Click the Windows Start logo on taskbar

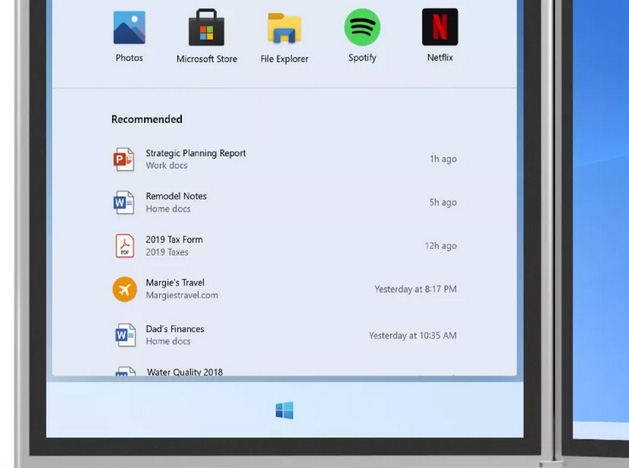(x=284, y=410)
